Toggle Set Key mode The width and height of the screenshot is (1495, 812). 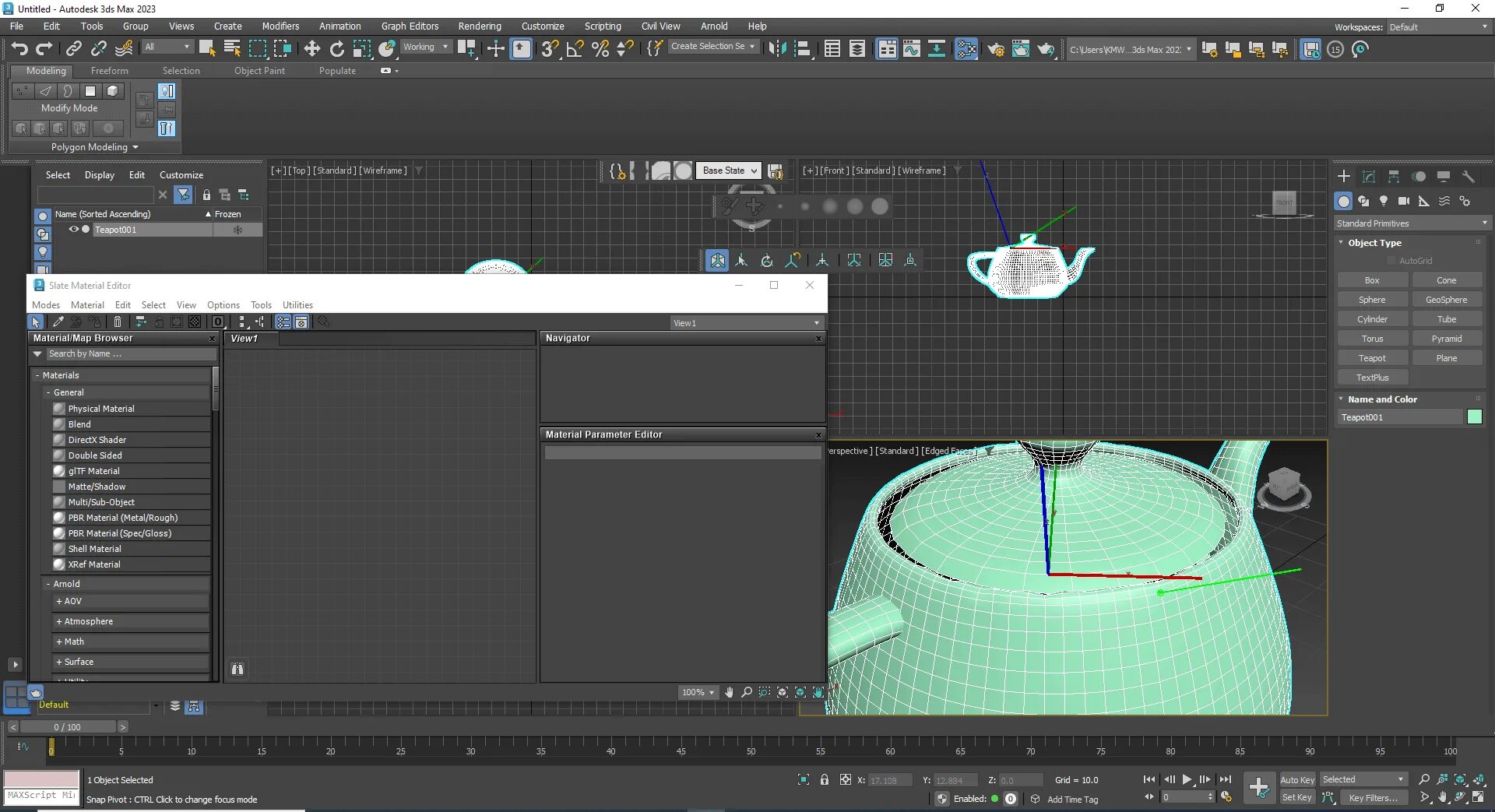click(1297, 797)
